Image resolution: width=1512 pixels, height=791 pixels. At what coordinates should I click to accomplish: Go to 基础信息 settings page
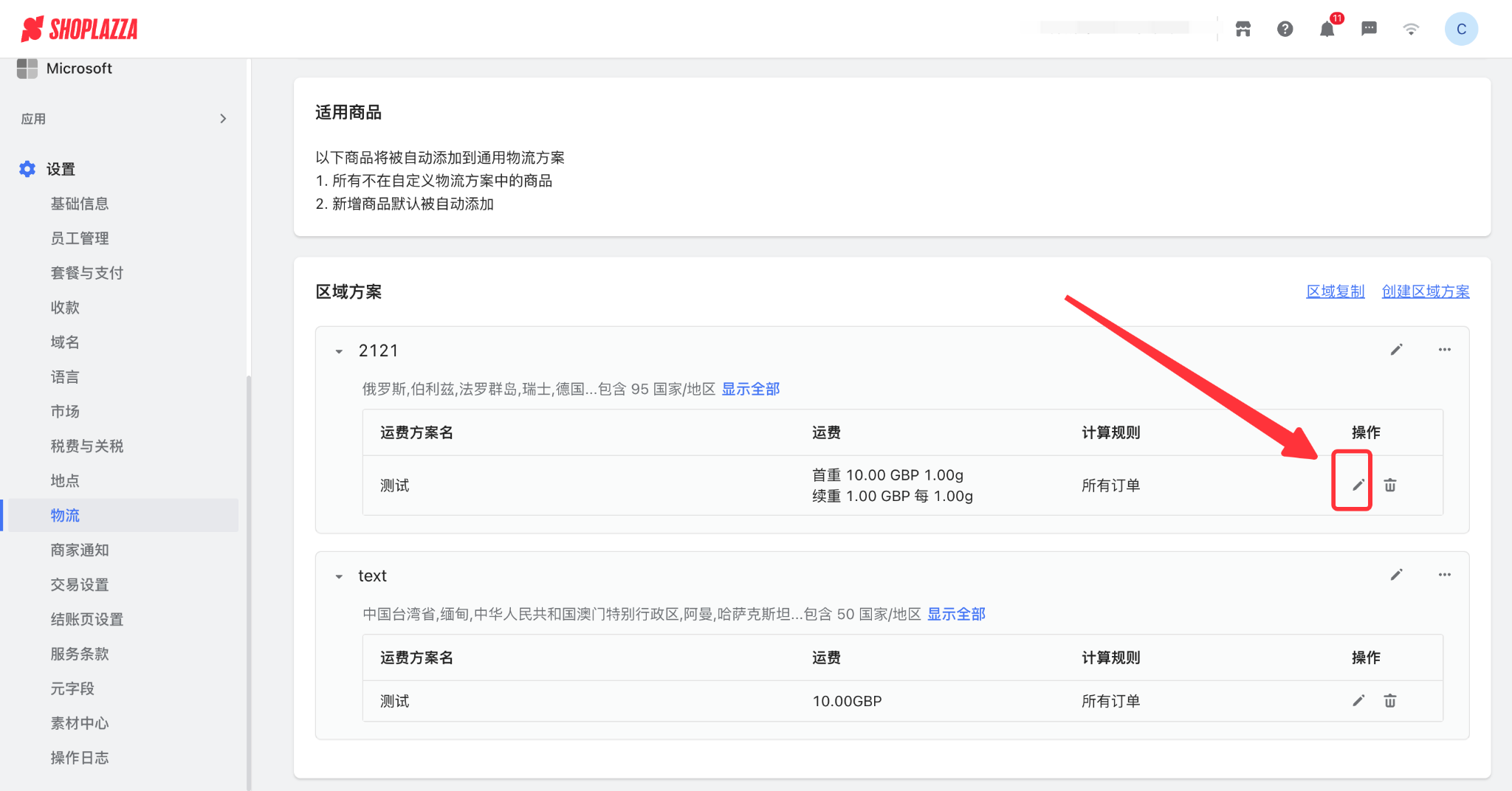coord(80,204)
